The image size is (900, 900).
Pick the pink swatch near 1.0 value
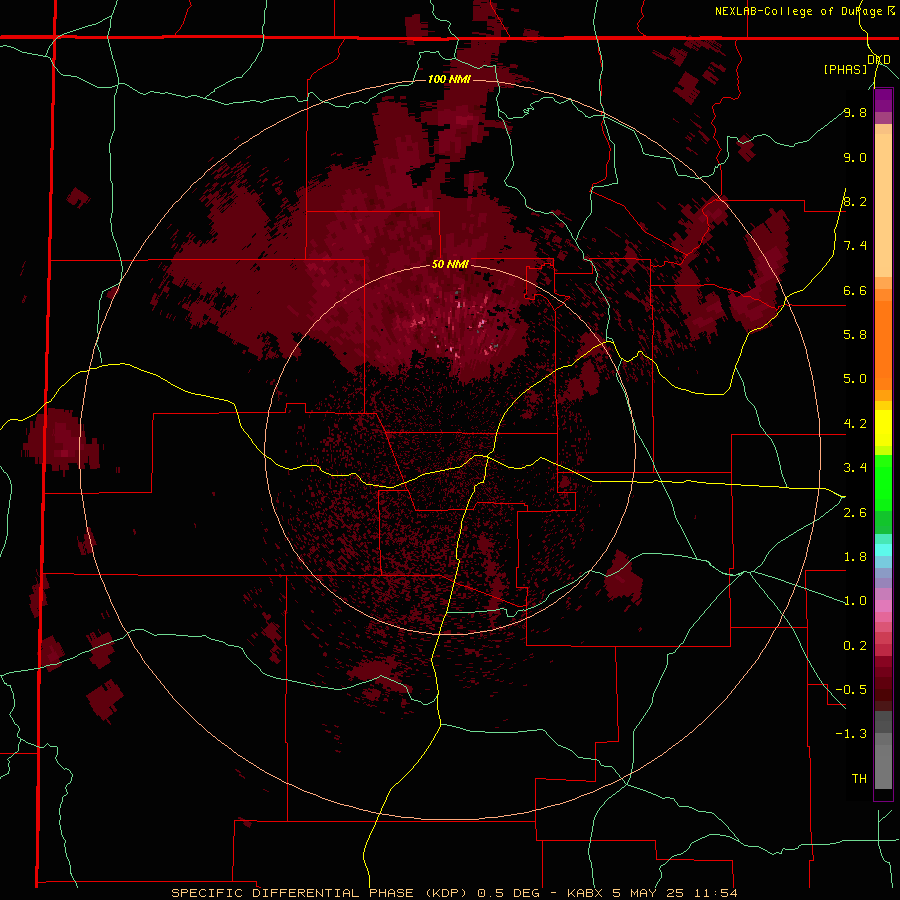[883, 606]
